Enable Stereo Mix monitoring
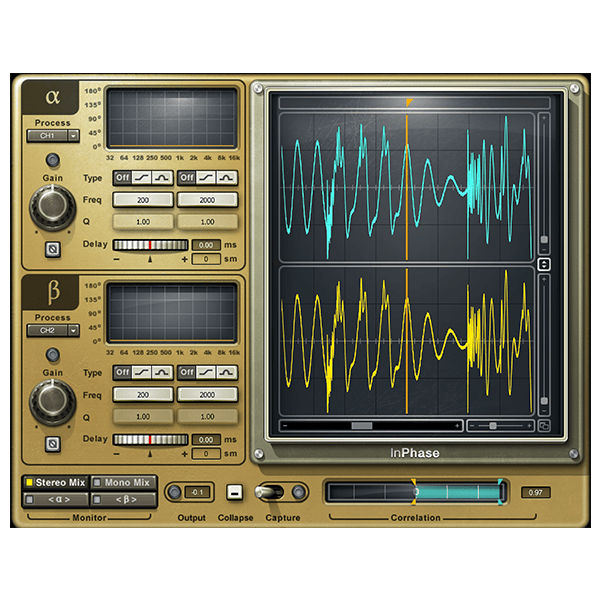The width and height of the screenshot is (600, 600). pyautogui.click(x=56, y=483)
